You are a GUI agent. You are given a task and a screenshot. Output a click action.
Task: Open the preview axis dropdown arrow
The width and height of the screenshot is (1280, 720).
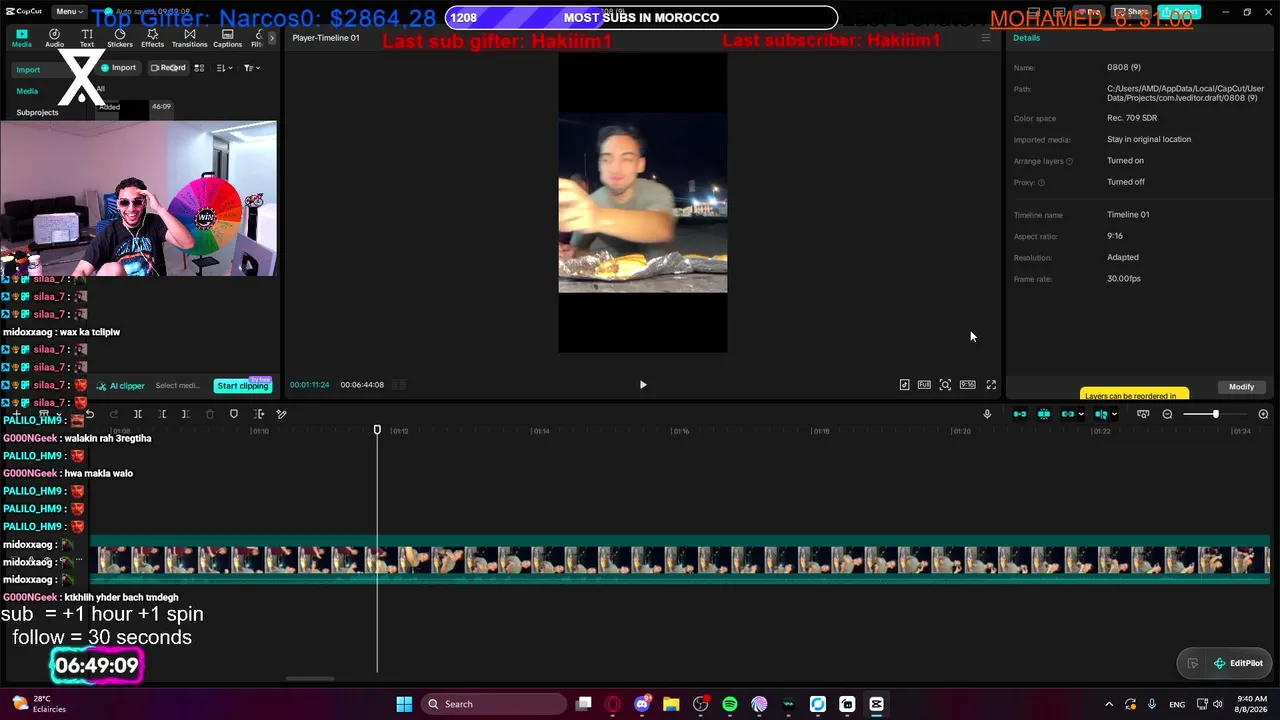coord(1114,414)
